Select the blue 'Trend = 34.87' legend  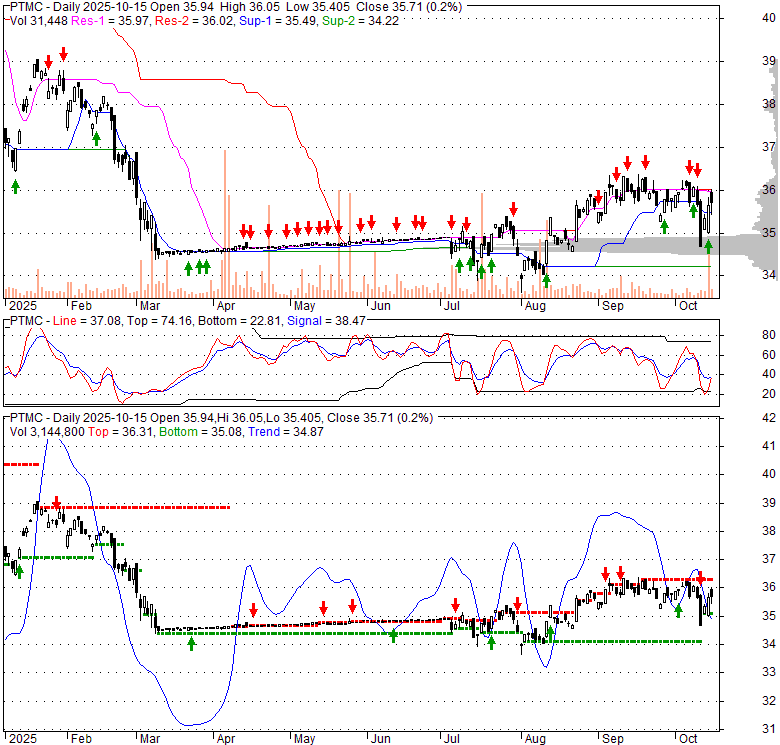pyautogui.click(x=286, y=432)
